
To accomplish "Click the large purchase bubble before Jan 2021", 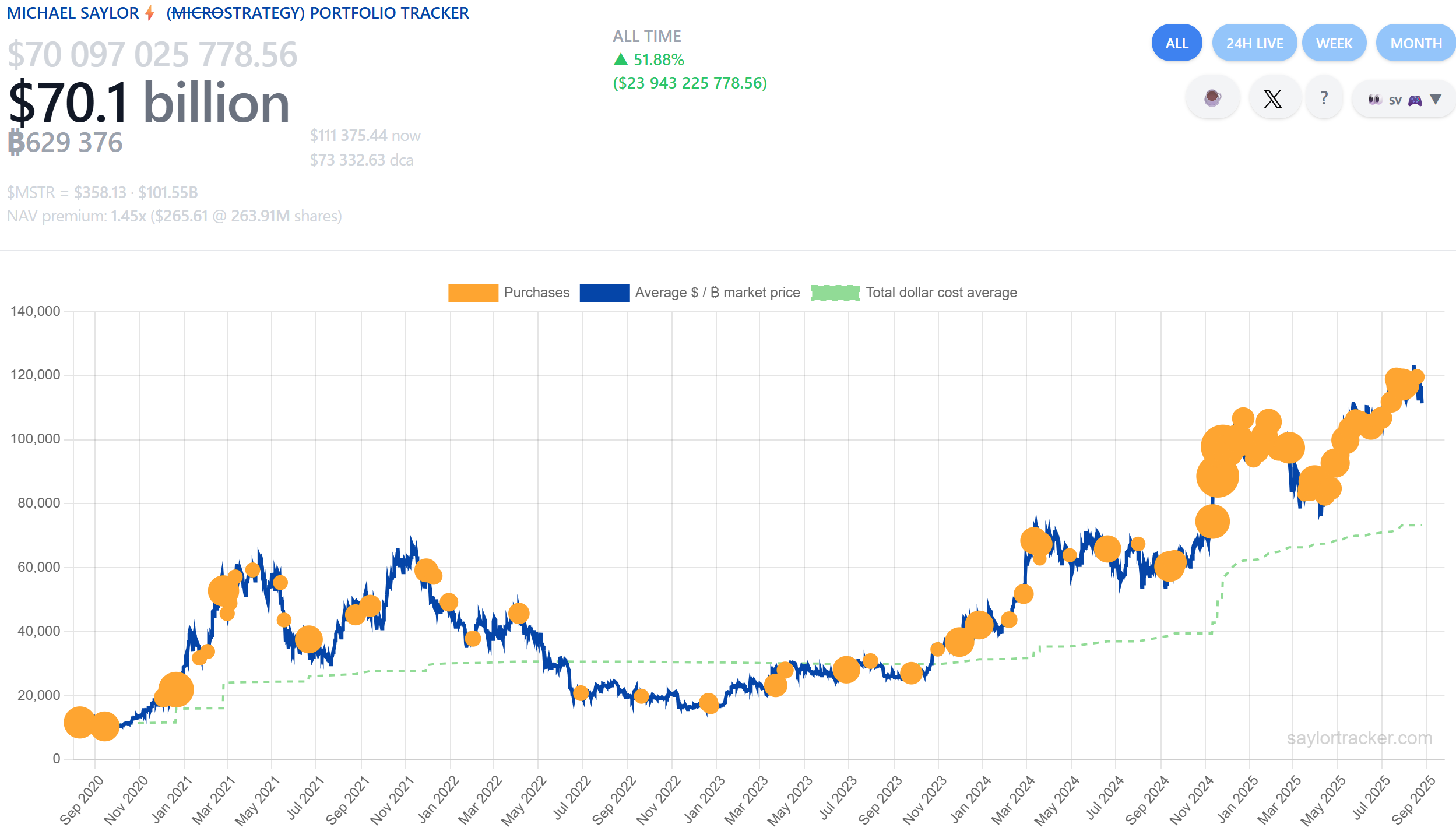I will tap(175, 689).
